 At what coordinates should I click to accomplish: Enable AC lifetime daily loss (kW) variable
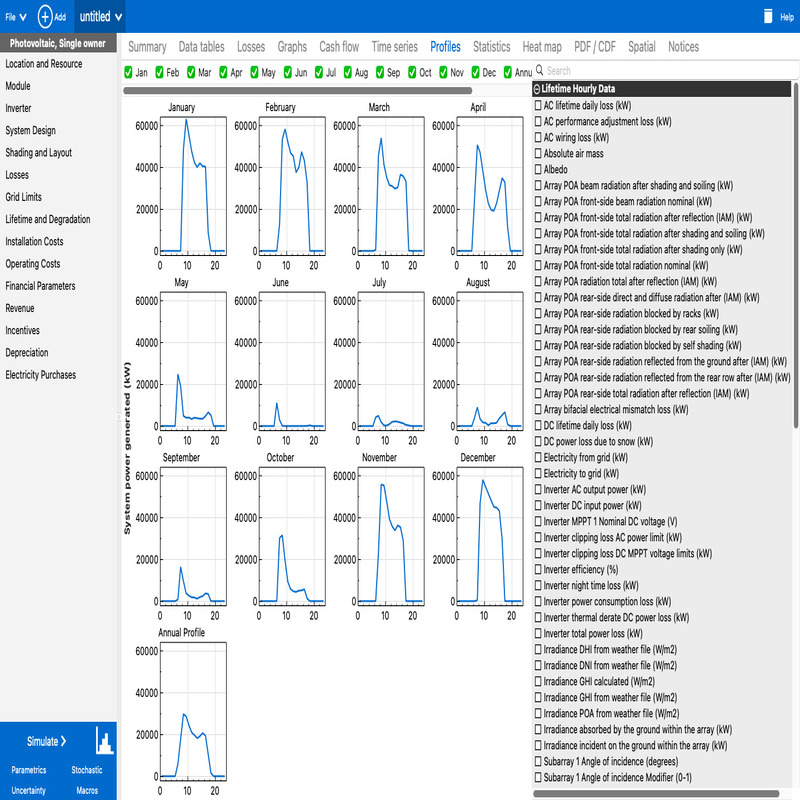pos(538,105)
